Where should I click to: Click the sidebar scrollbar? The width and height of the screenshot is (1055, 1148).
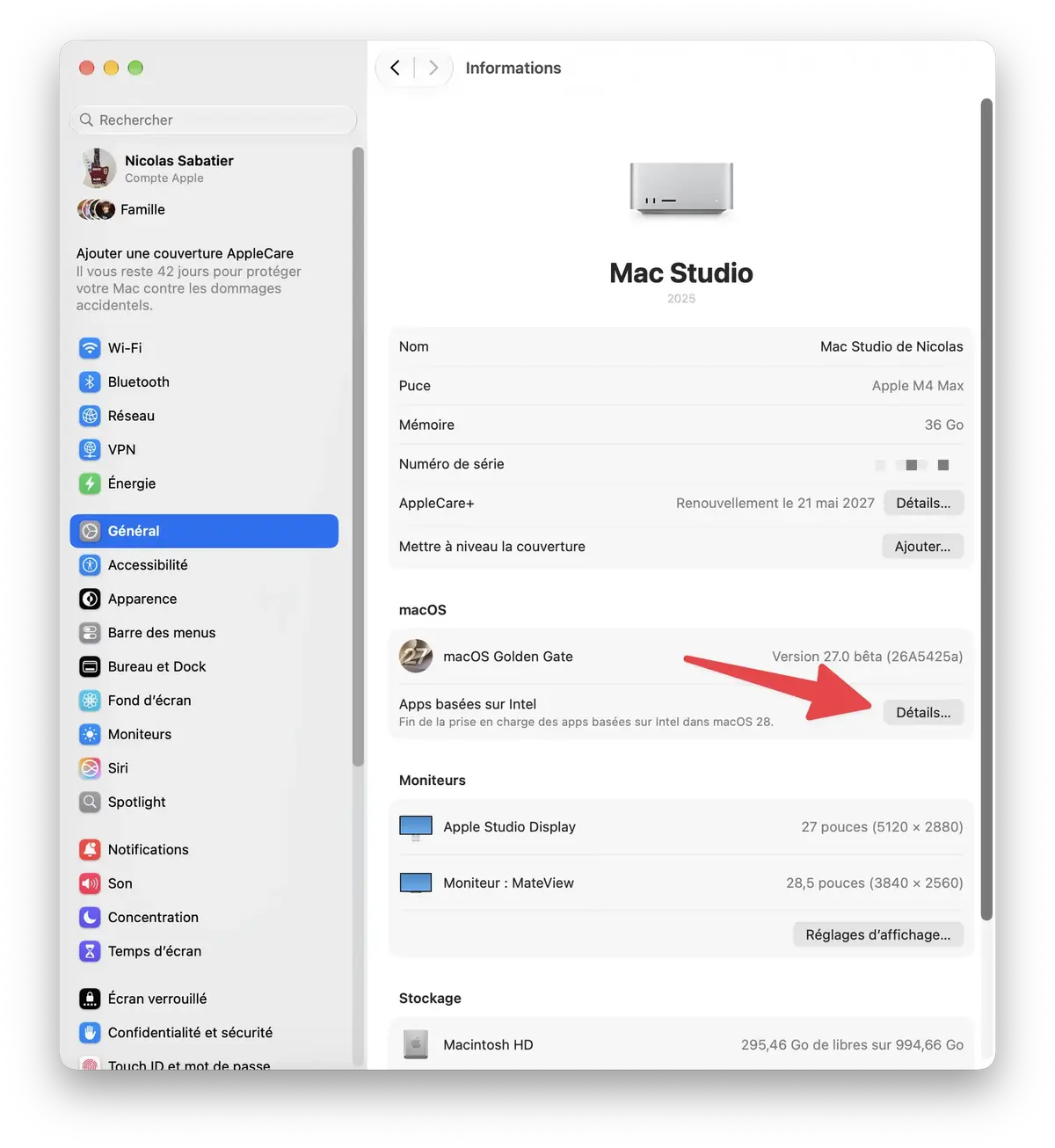coord(357,457)
